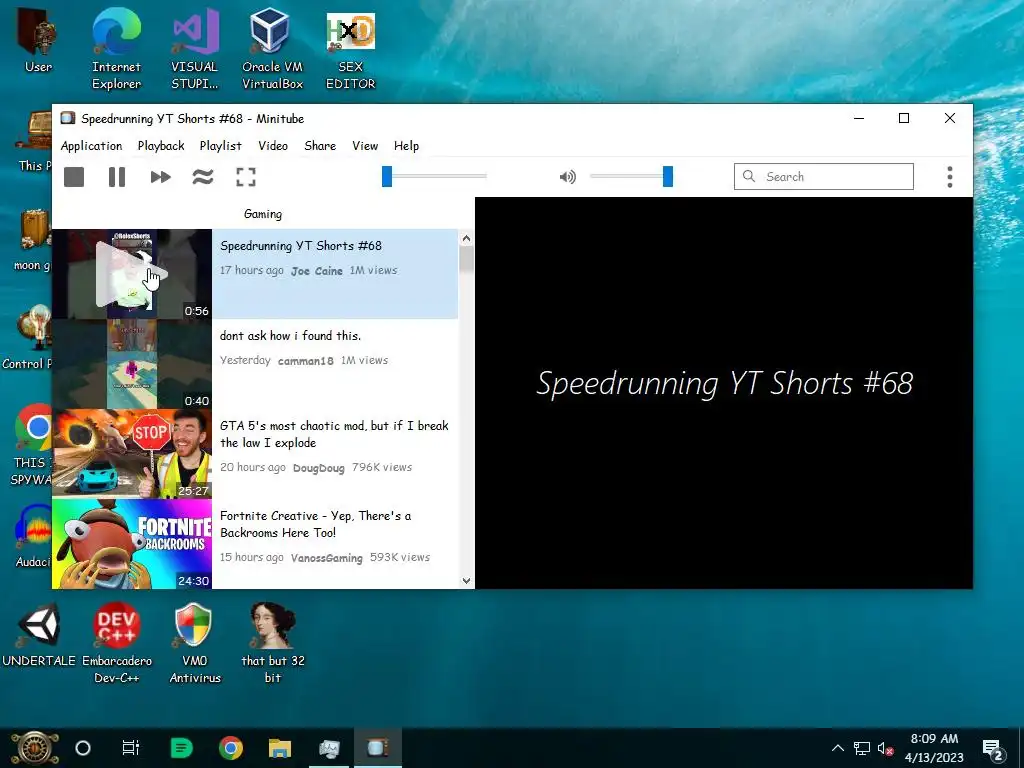
Task: Open 'that but 32 bit' desktop icon
Action: point(273,643)
